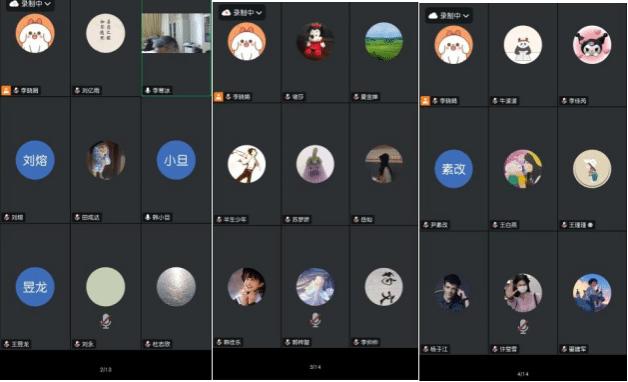
Task: Select the sunset anime scene avatar
Action: pyautogui.click(x=592, y=293)
